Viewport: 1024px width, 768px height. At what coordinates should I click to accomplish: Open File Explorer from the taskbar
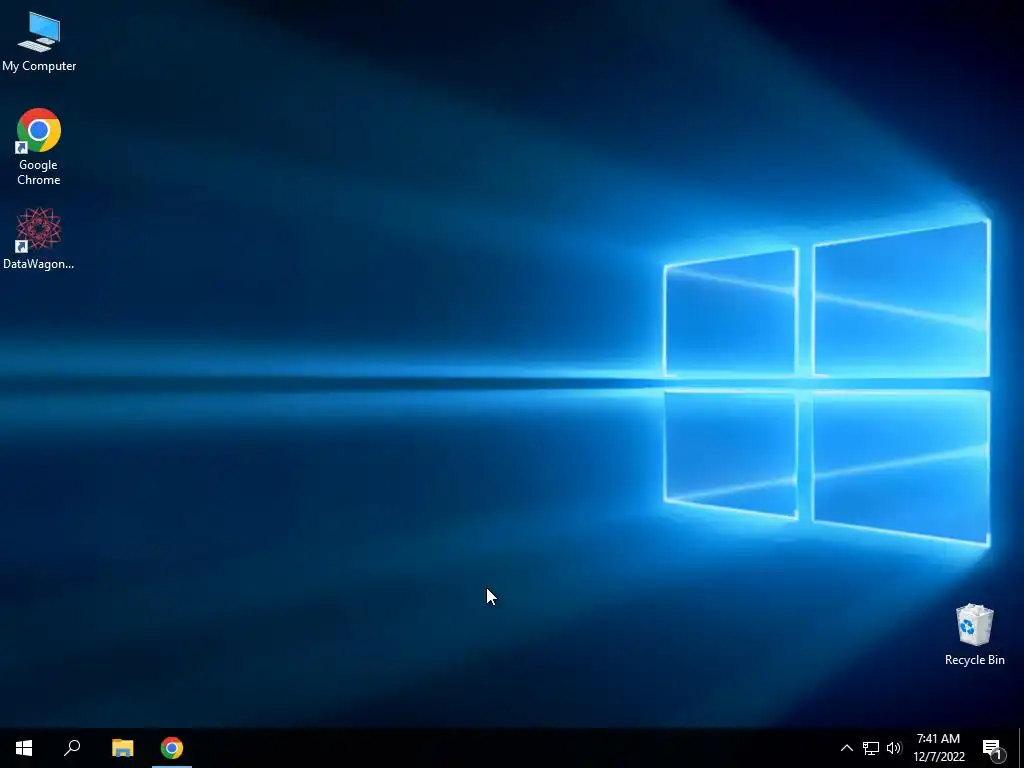[123, 748]
